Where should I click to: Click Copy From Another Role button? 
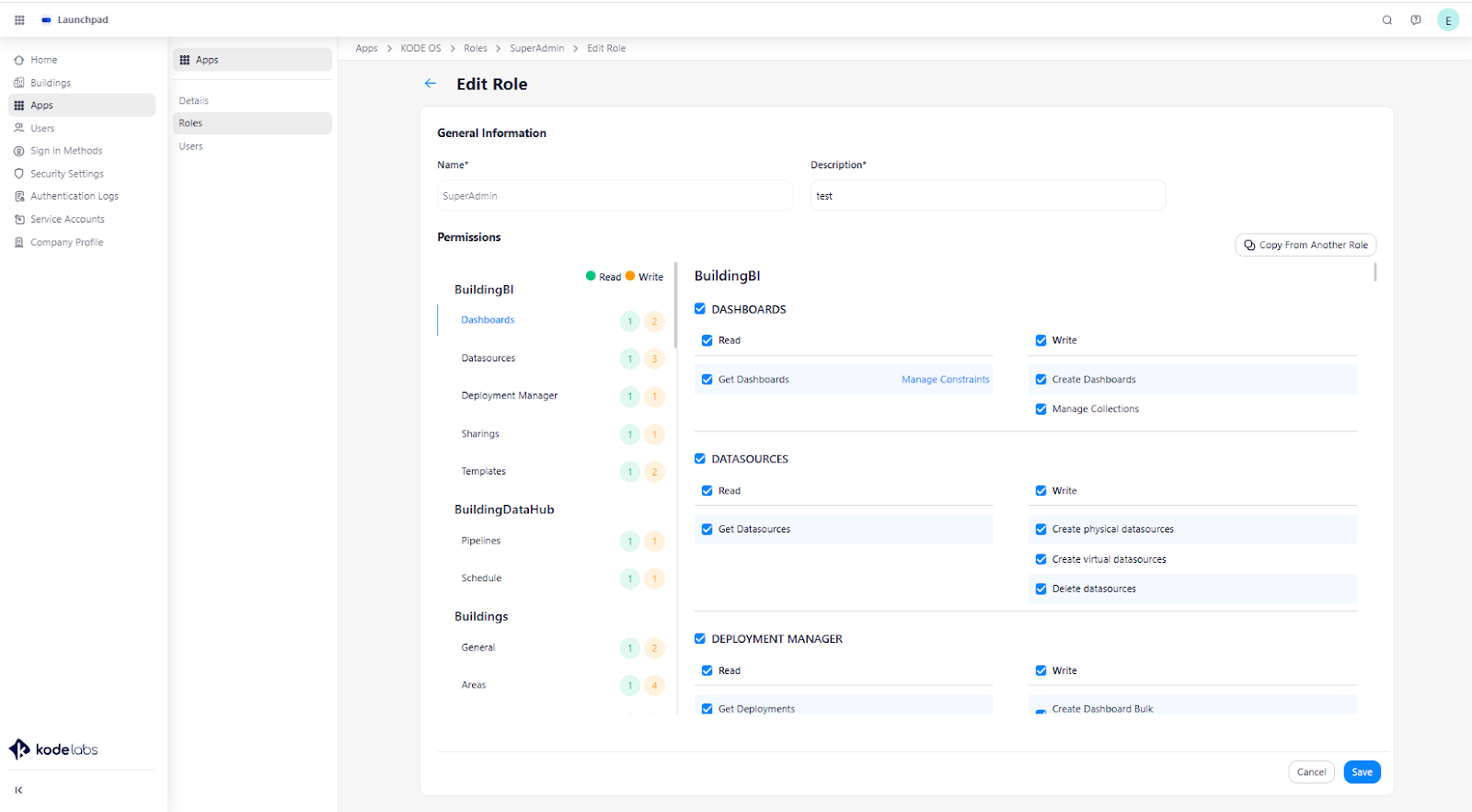[1305, 245]
